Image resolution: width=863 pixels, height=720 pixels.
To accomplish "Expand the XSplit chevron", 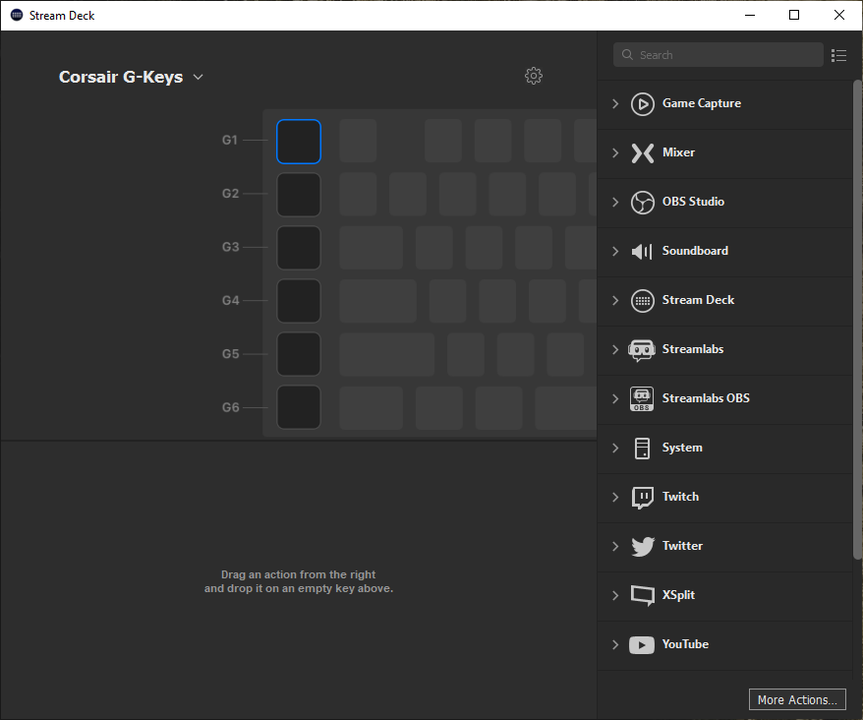I will coord(615,595).
